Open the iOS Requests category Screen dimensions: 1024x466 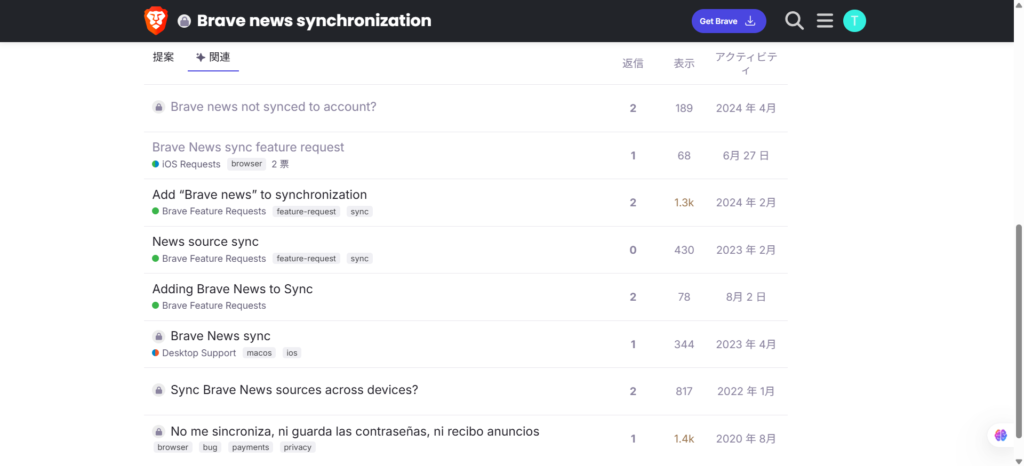point(186,164)
